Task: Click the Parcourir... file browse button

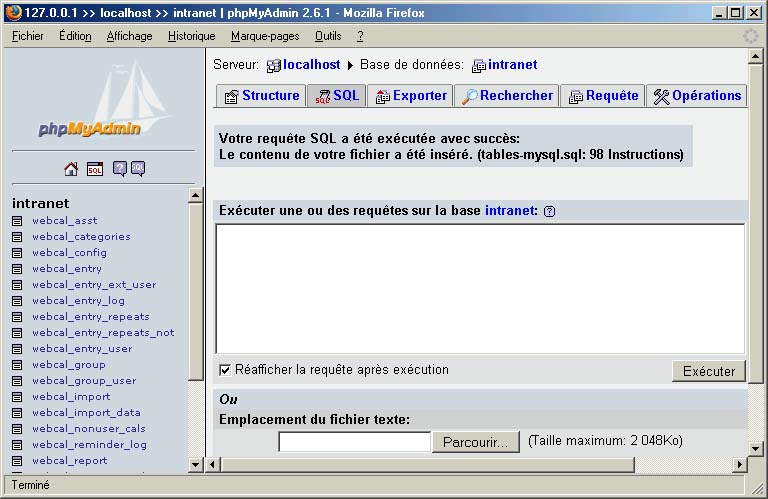Action: pyautogui.click(x=476, y=442)
